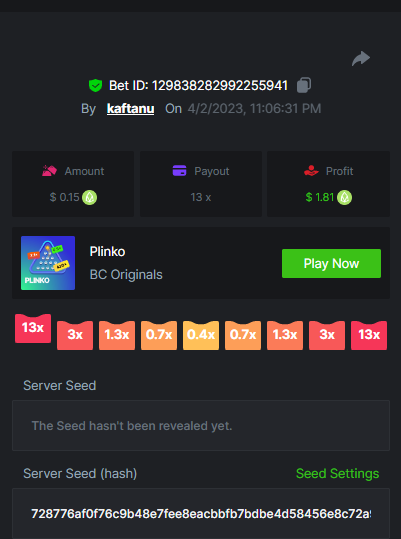Copy the Bet ID with copy icon

click(x=304, y=85)
